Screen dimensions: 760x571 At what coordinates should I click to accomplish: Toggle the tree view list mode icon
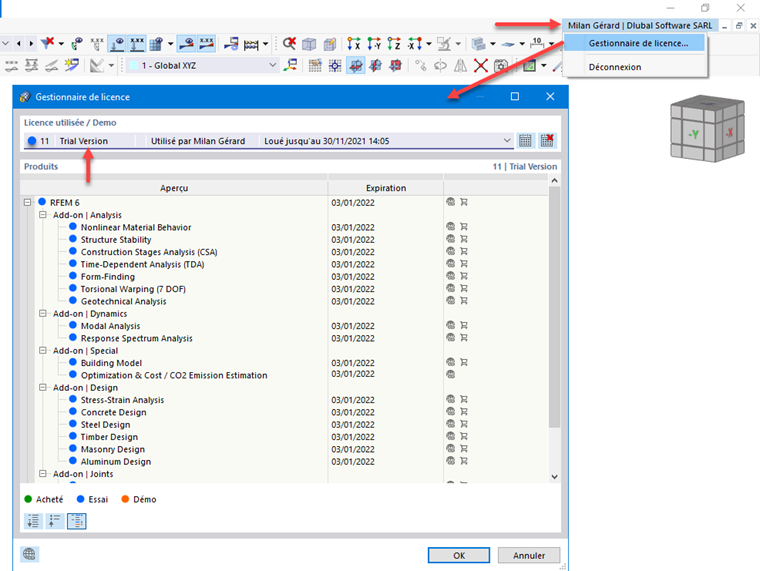click(77, 521)
